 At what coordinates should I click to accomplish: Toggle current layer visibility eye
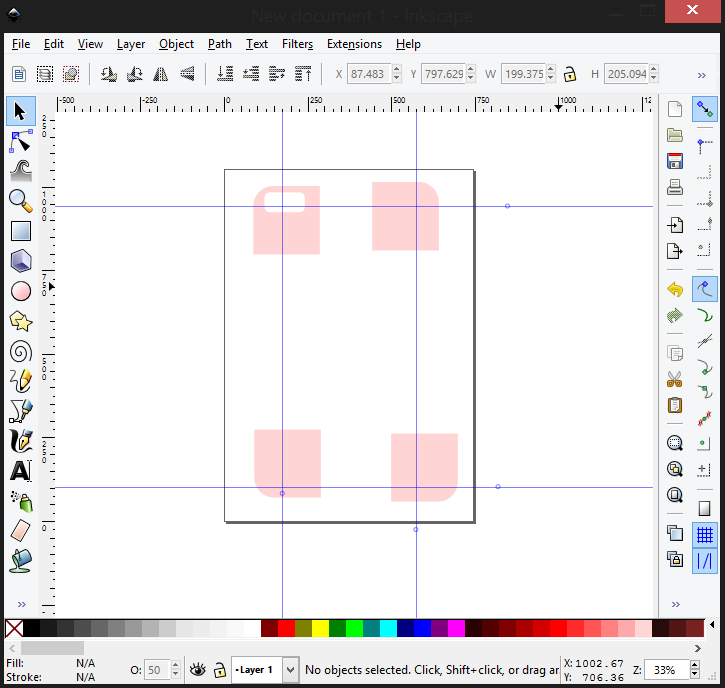pos(198,670)
